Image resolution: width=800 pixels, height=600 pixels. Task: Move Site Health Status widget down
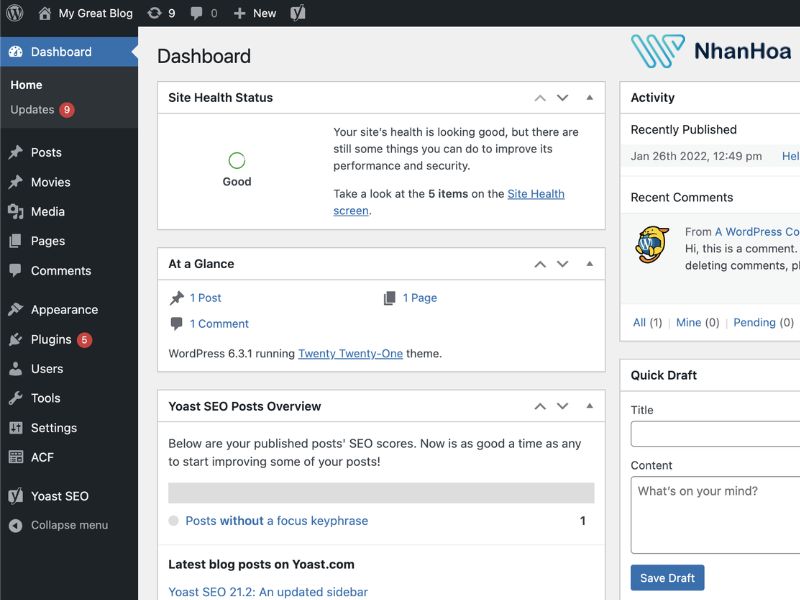pos(562,98)
